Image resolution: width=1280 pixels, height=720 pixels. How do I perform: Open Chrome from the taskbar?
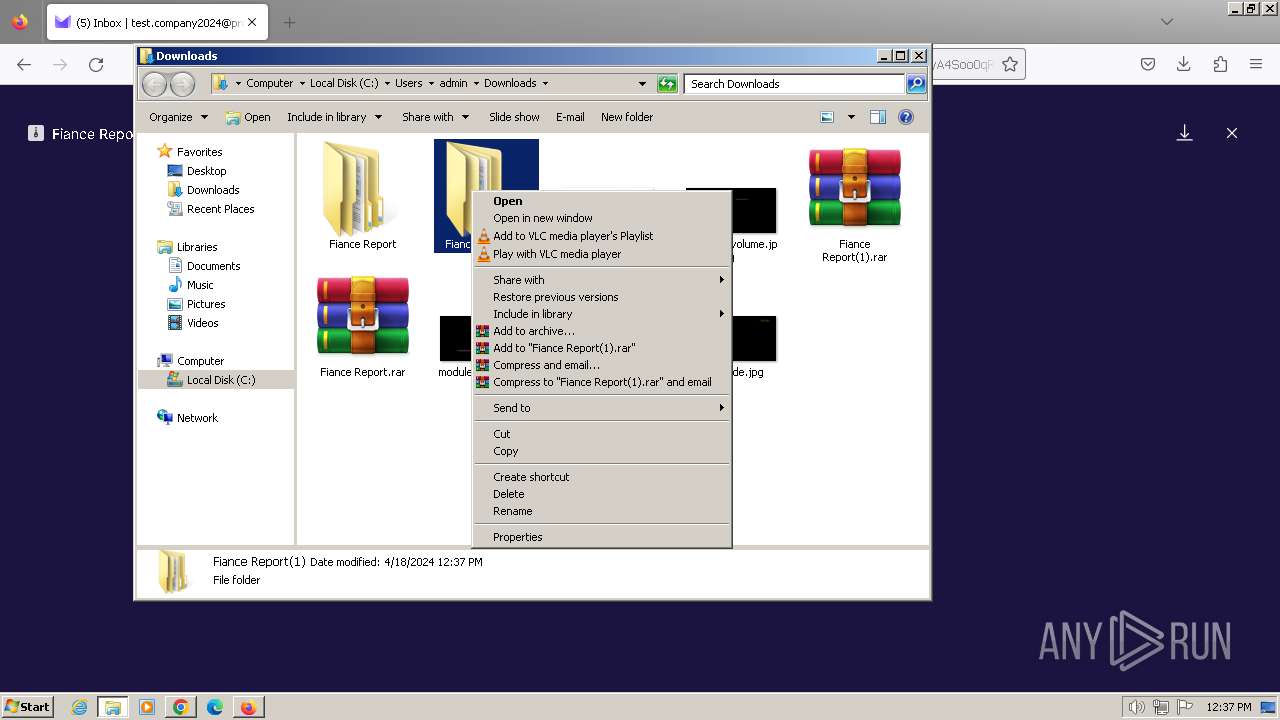[x=181, y=707]
